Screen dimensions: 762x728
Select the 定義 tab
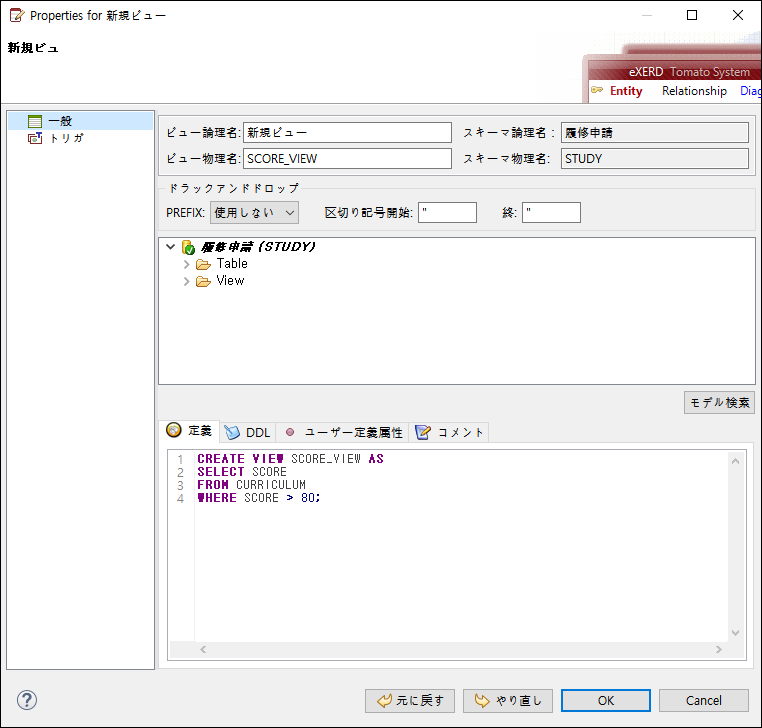(190, 431)
